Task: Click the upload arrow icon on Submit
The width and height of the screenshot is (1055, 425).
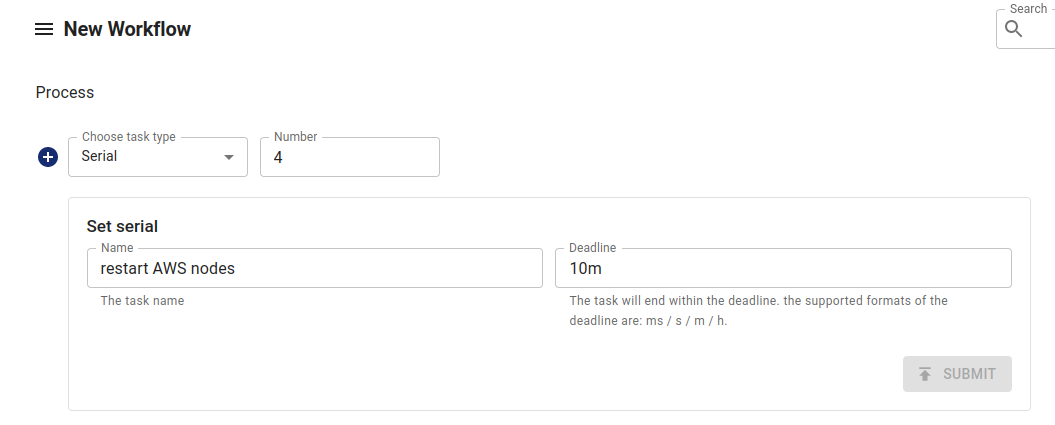Action: point(925,374)
